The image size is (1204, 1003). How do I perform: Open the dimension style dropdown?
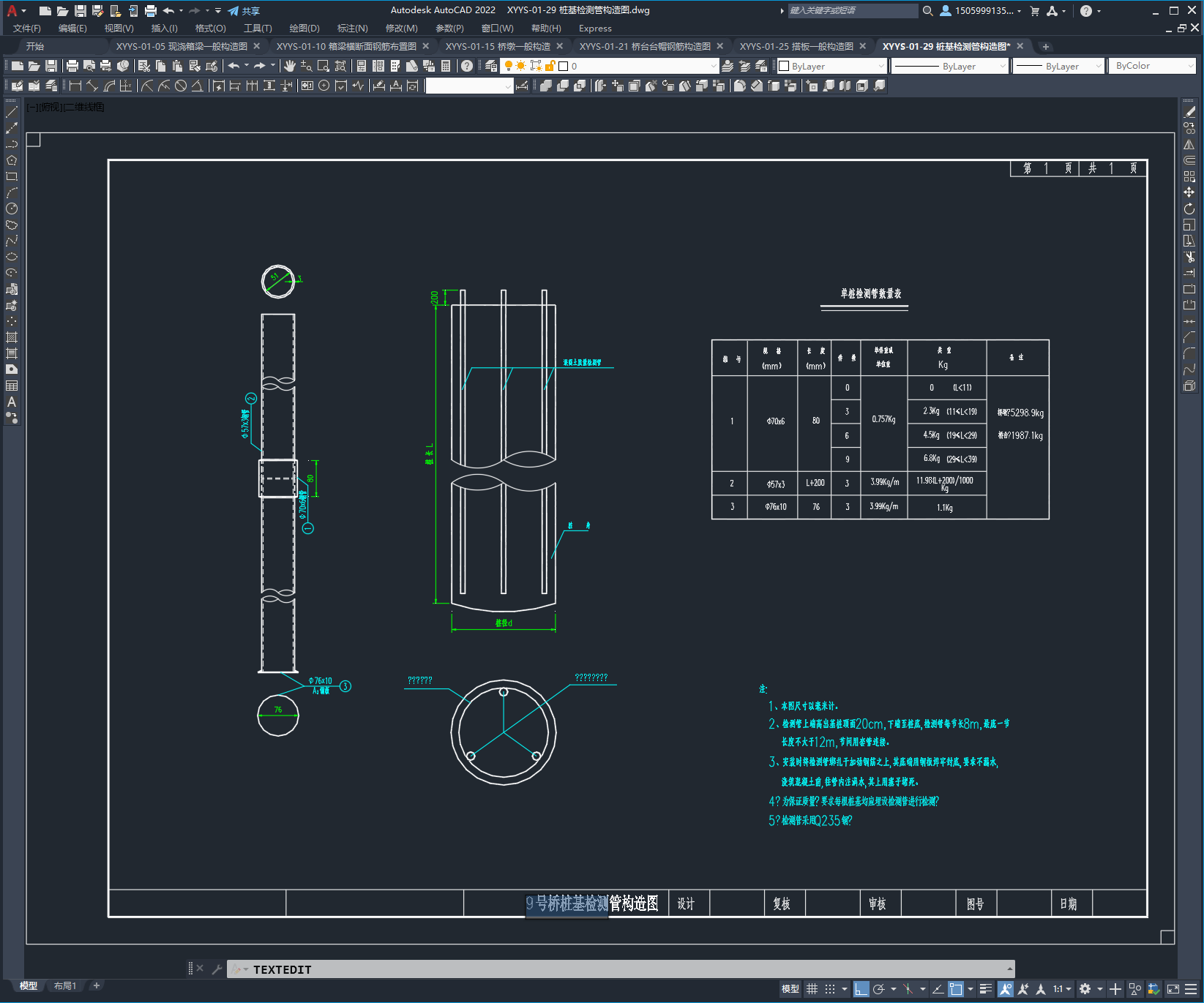tap(469, 86)
